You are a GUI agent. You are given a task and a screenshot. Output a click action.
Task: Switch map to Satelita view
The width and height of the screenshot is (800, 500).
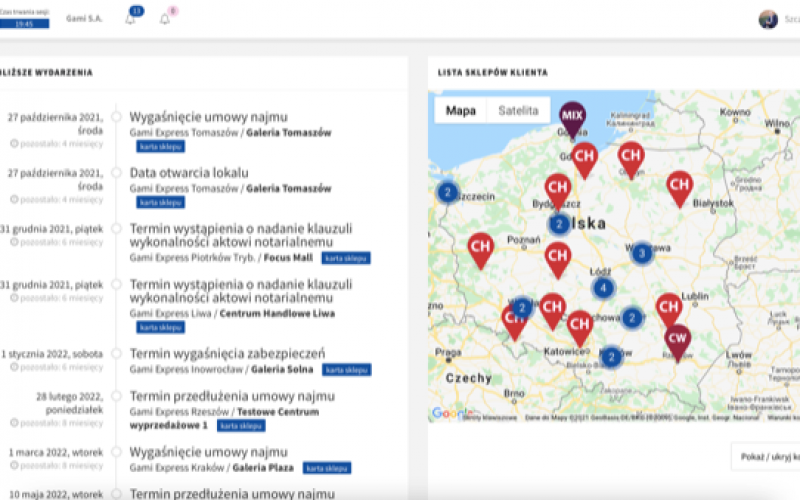coord(518,111)
